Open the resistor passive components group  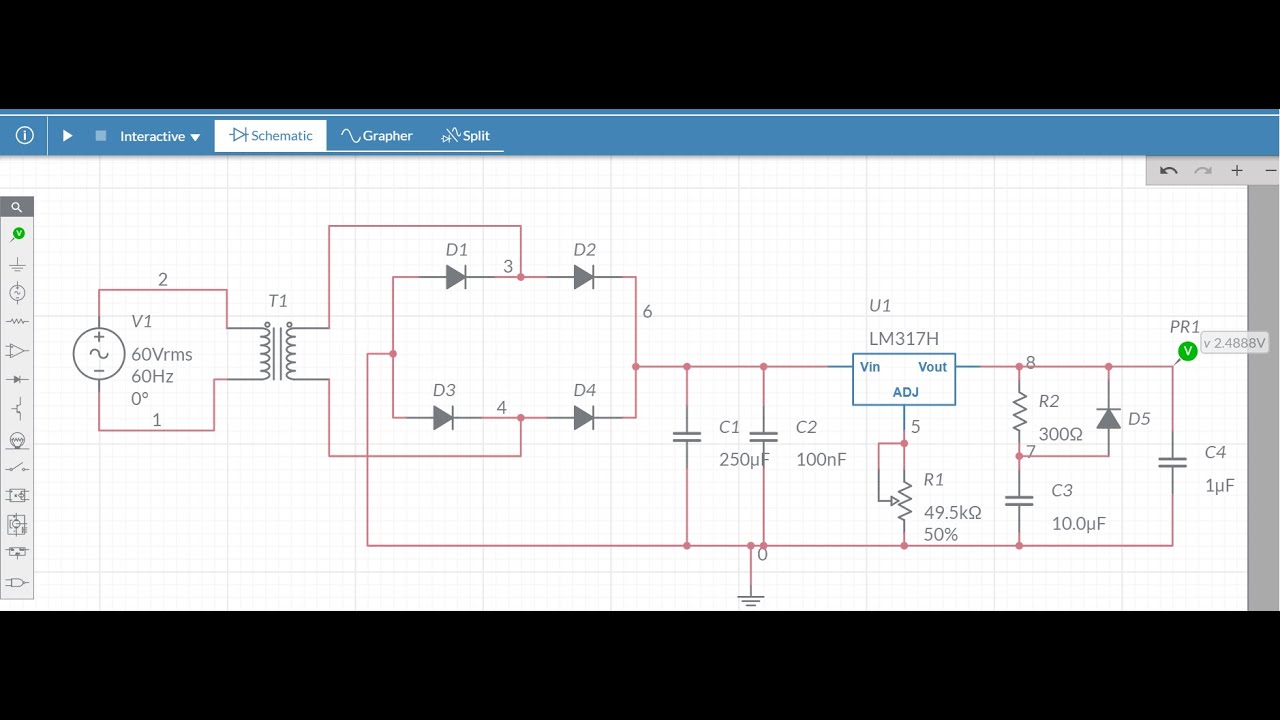click(17, 322)
